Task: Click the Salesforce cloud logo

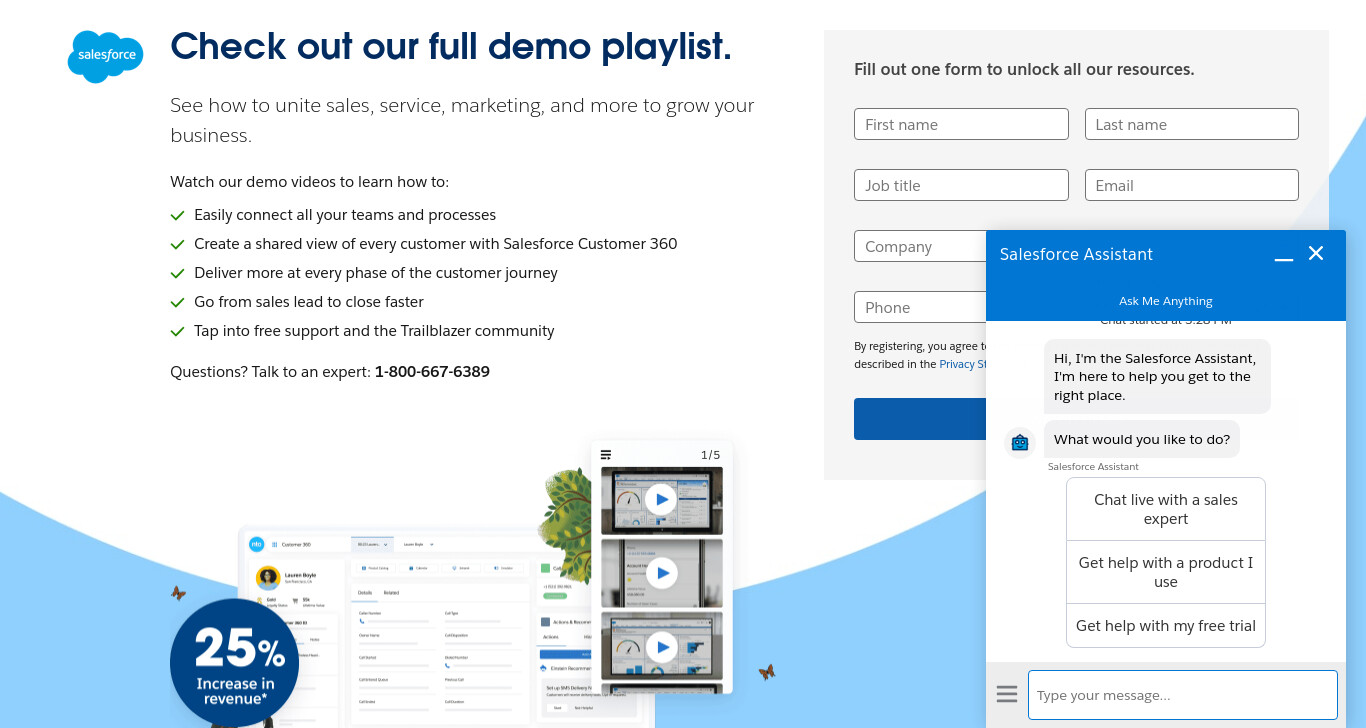Action: pyautogui.click(x=105, y=56)
